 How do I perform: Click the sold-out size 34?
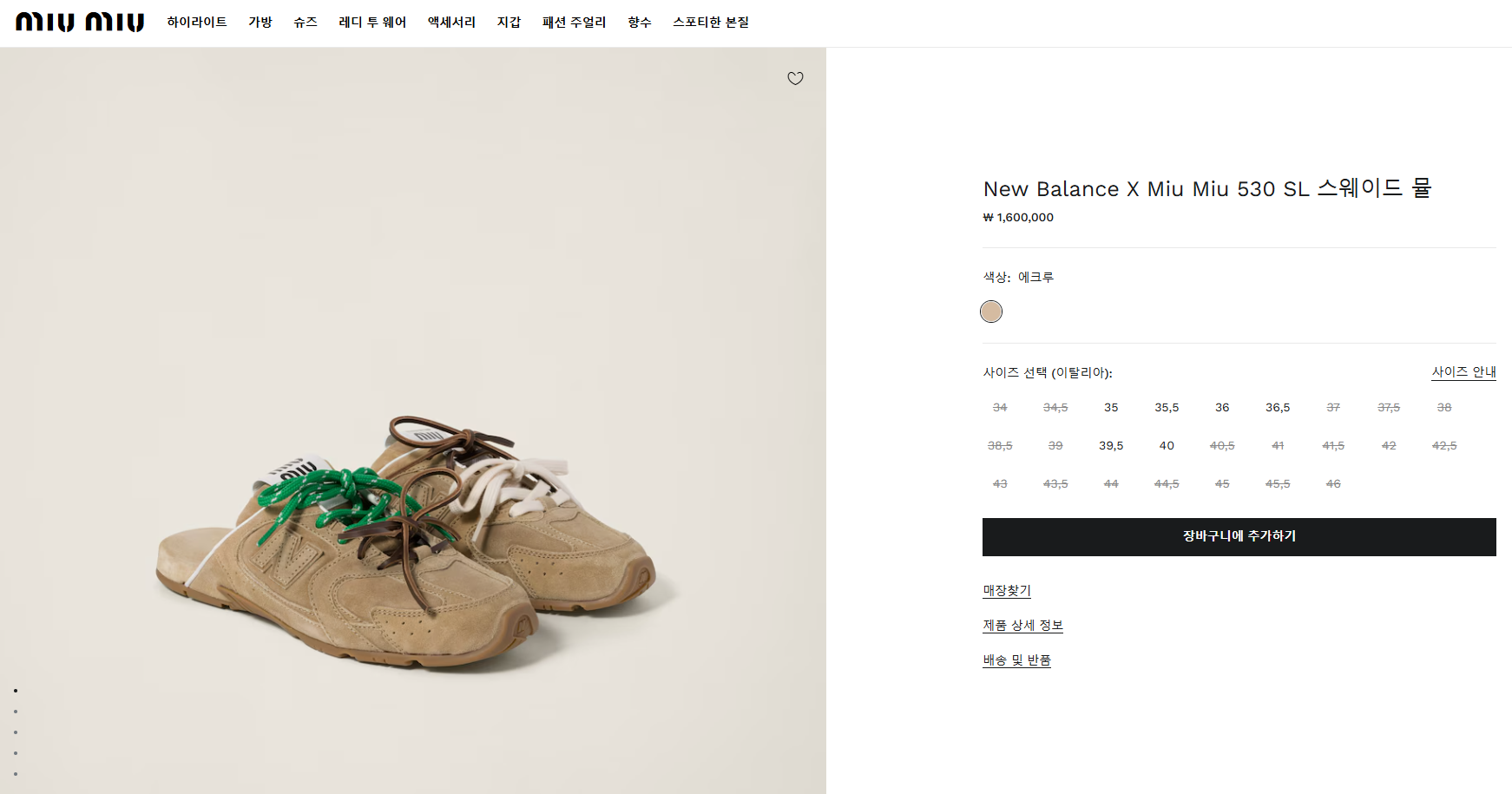point(1000,407)
